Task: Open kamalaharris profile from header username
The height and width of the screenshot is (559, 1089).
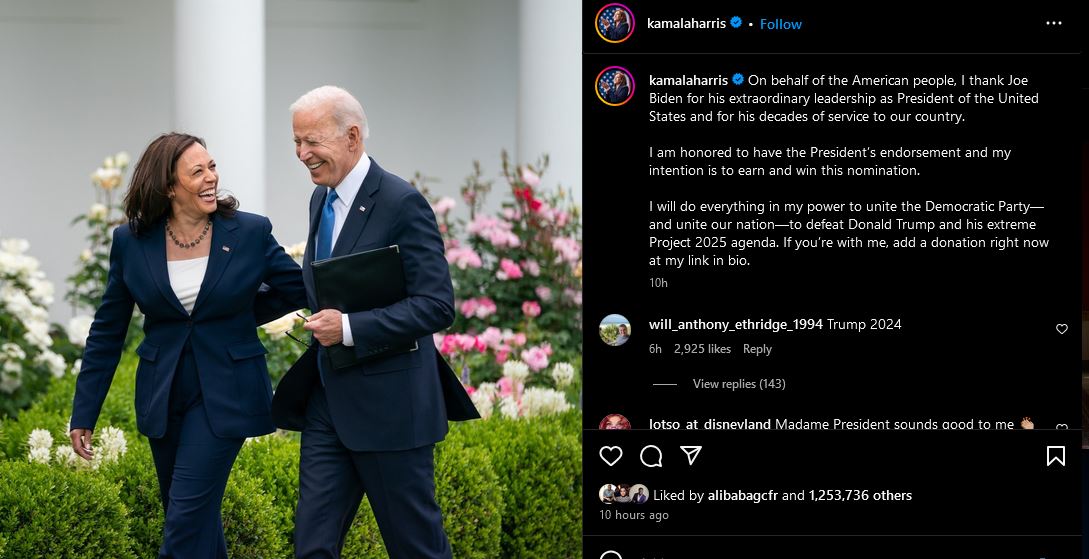Action: (x=686, y=23)
